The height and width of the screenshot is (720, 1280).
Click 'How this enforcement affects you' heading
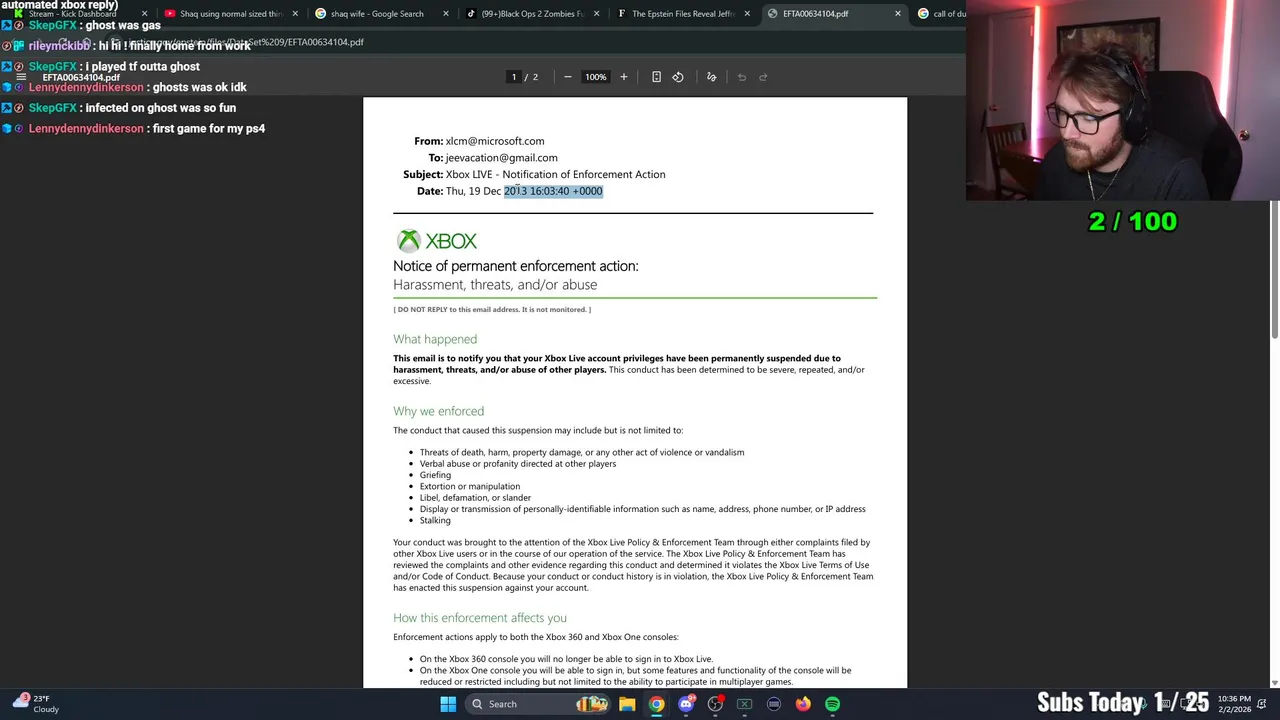coord(480,618)
